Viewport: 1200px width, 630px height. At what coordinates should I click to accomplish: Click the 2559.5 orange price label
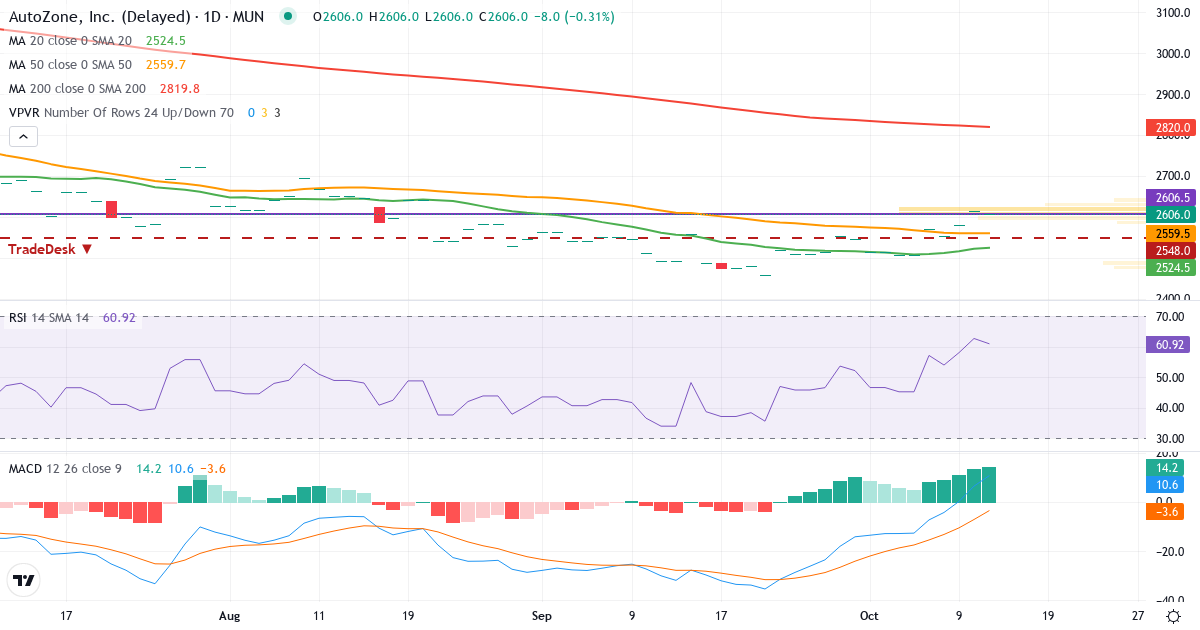pos(1172,232)
